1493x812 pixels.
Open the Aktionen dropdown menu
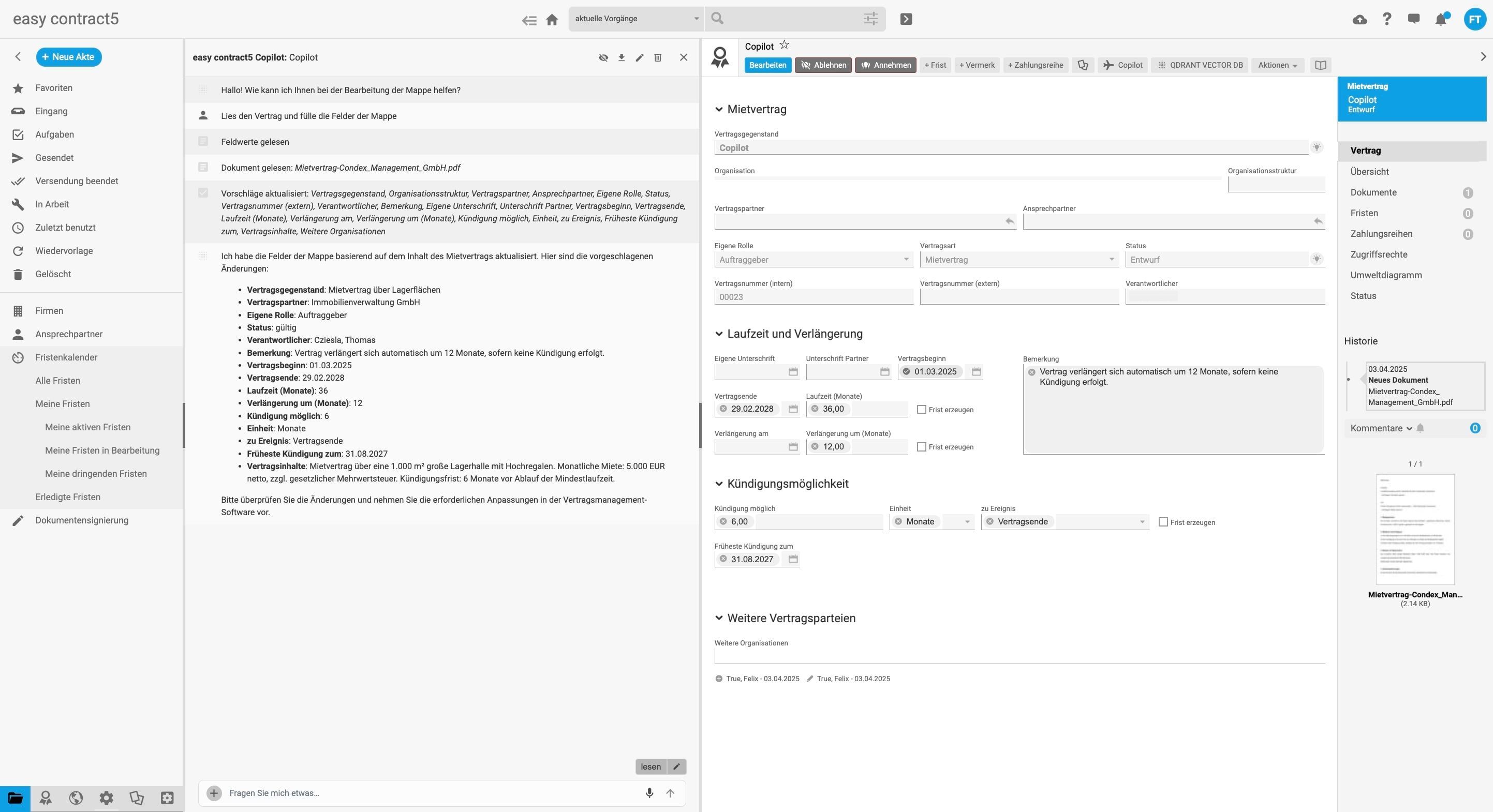pyautogui.click(x=1276, y=66)
